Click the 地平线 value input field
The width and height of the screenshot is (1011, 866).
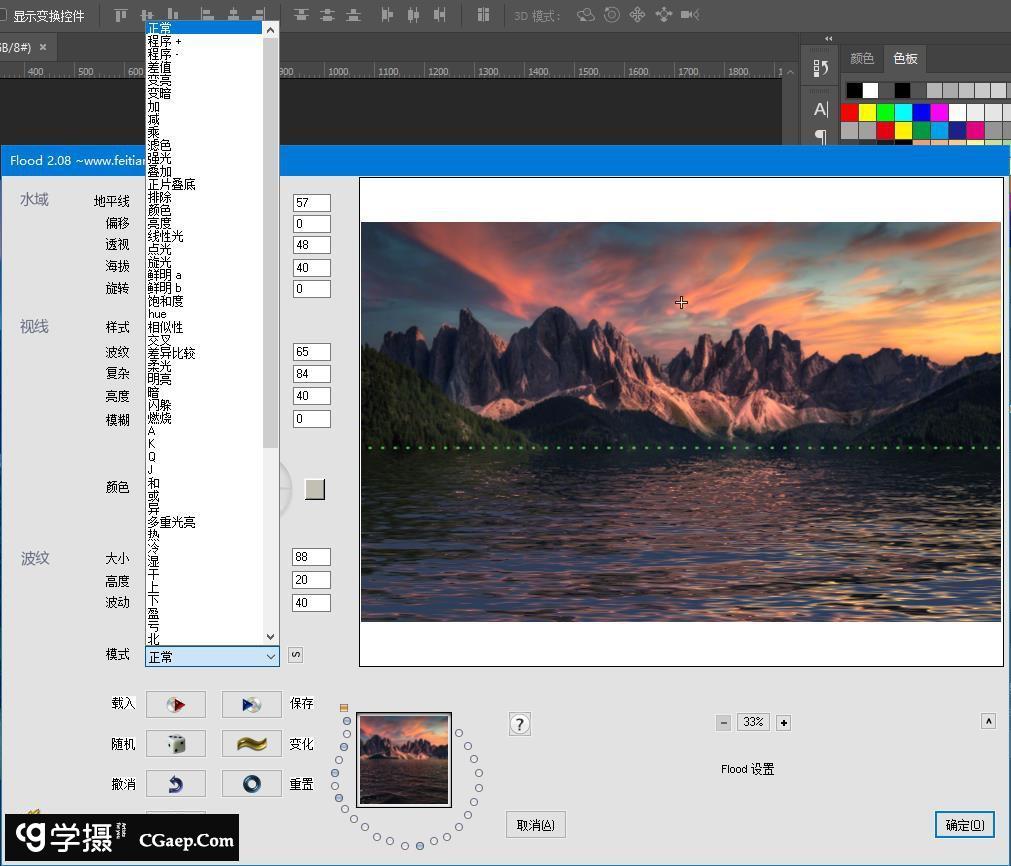[x=311, y=202]
